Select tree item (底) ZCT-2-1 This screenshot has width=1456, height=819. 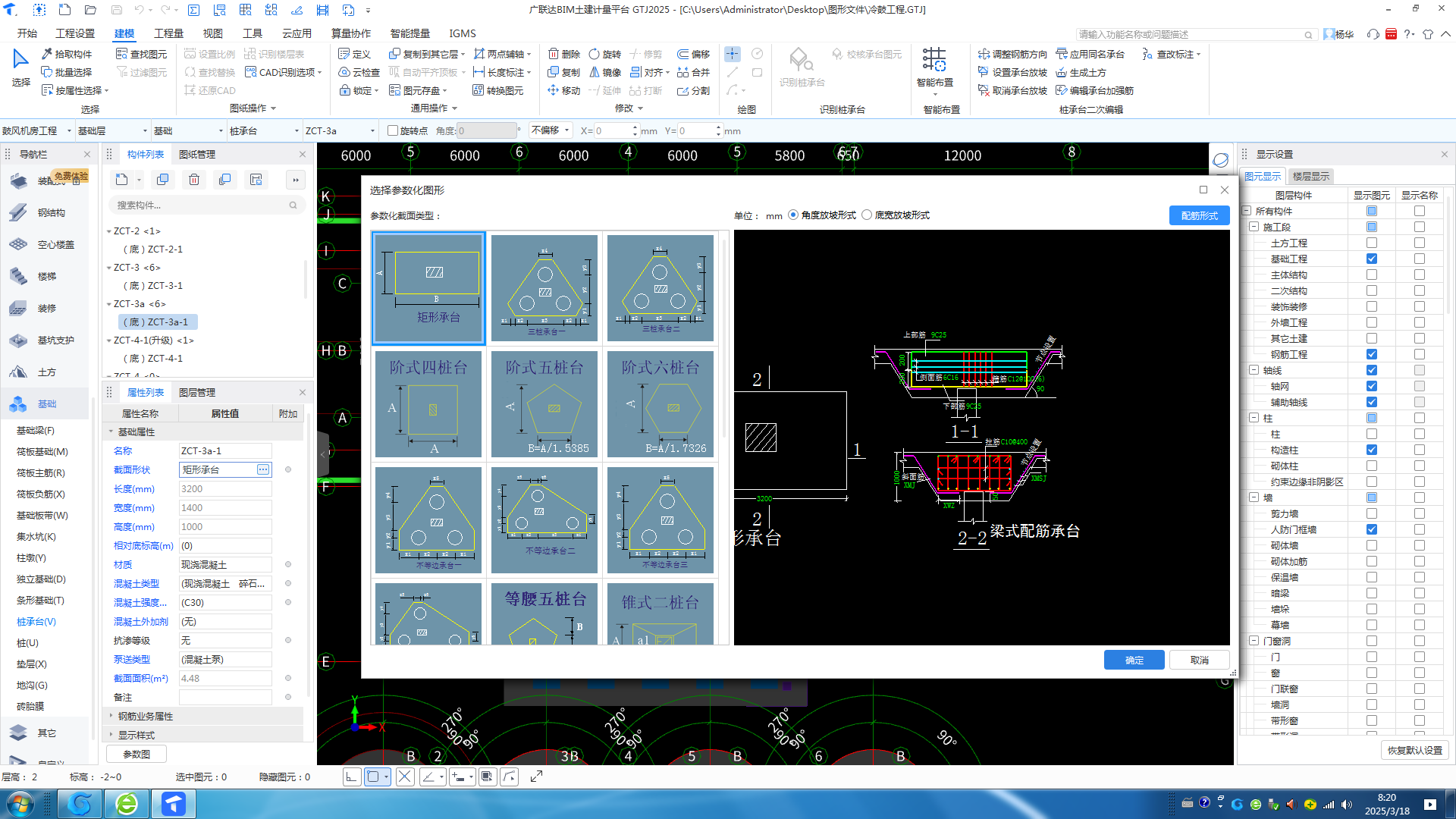click(153, 249)
